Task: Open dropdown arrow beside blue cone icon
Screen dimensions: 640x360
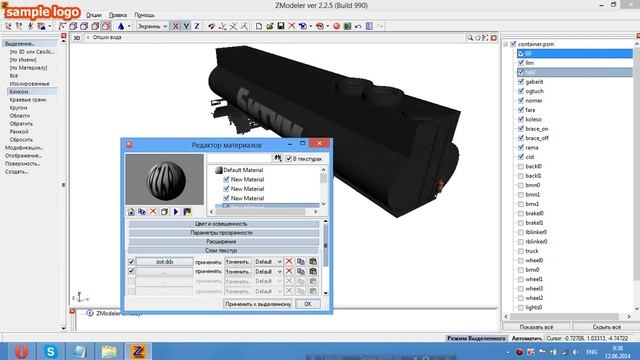Action: [129, 26]
